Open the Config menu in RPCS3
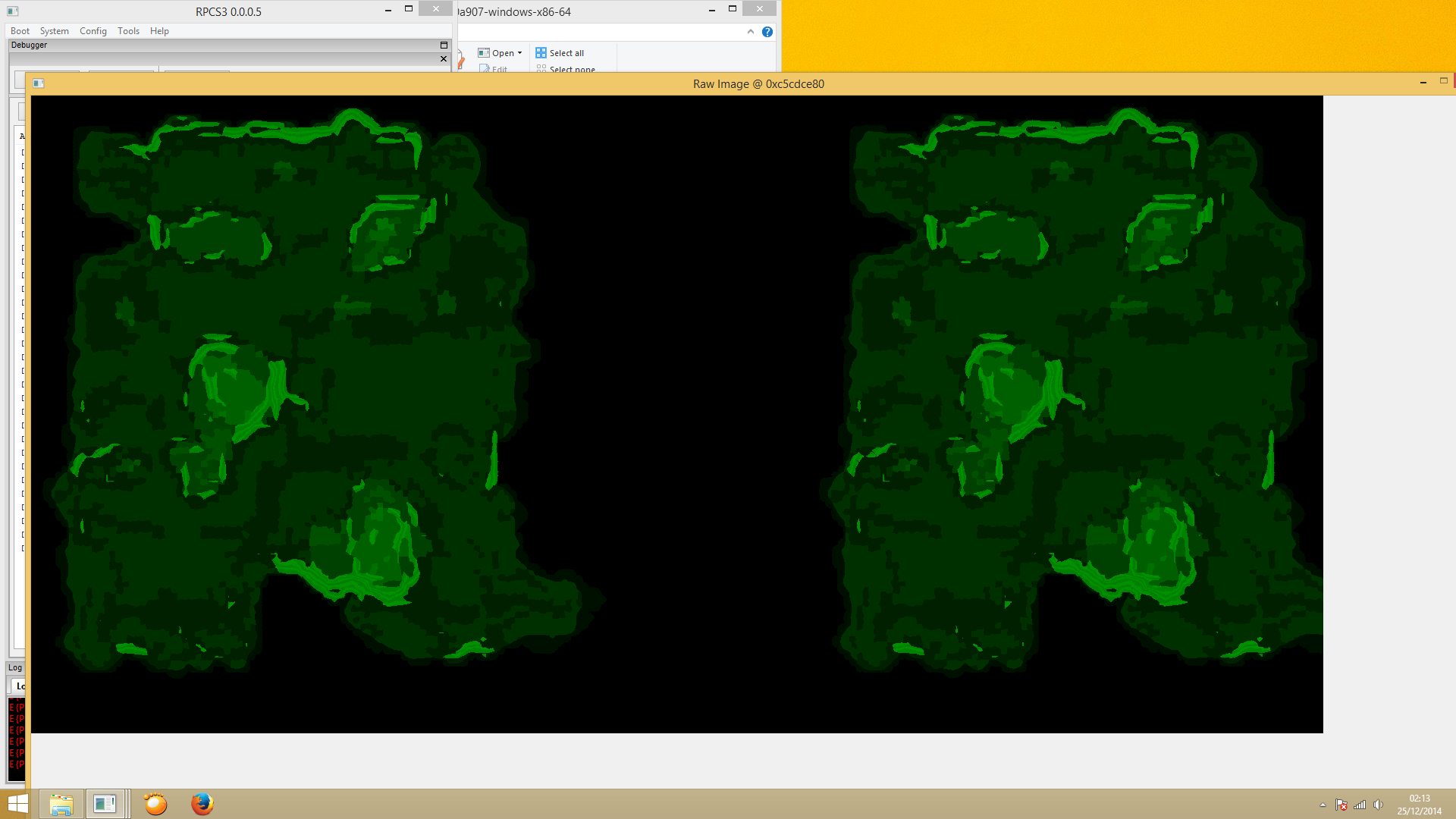The image size is (1456, 819). click(x=93, y=31)
